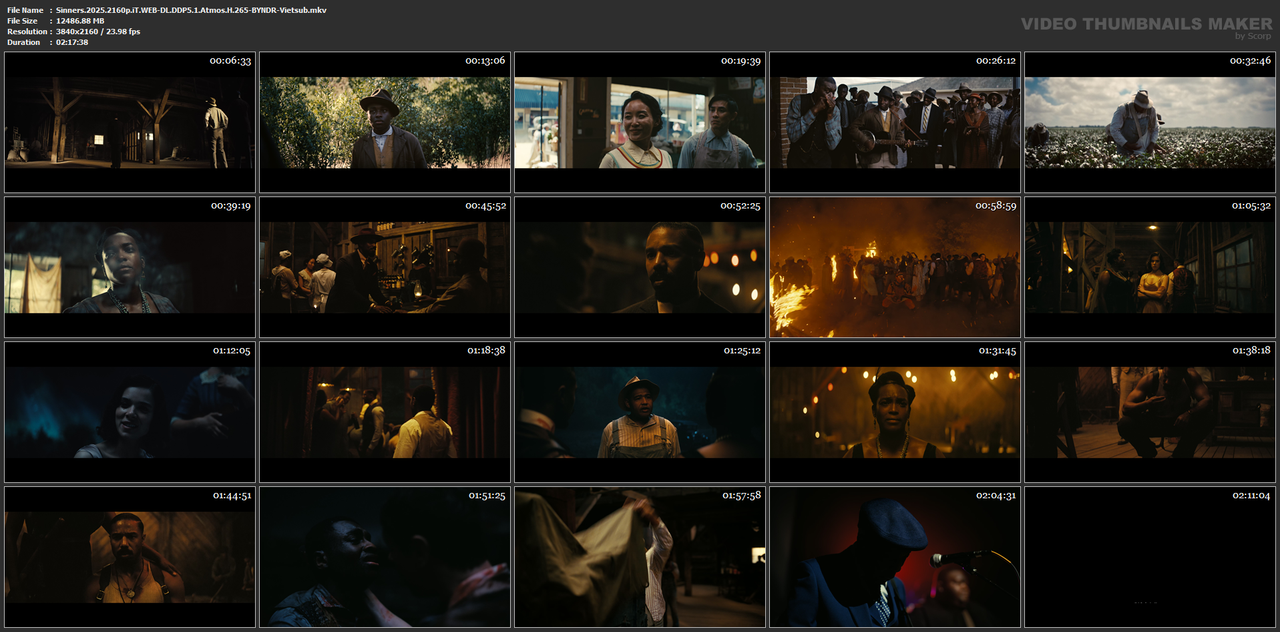The image size is (1280, 632).
Task: Pick the thumbnail marked 01:25:12
Action: click(640, 412)
